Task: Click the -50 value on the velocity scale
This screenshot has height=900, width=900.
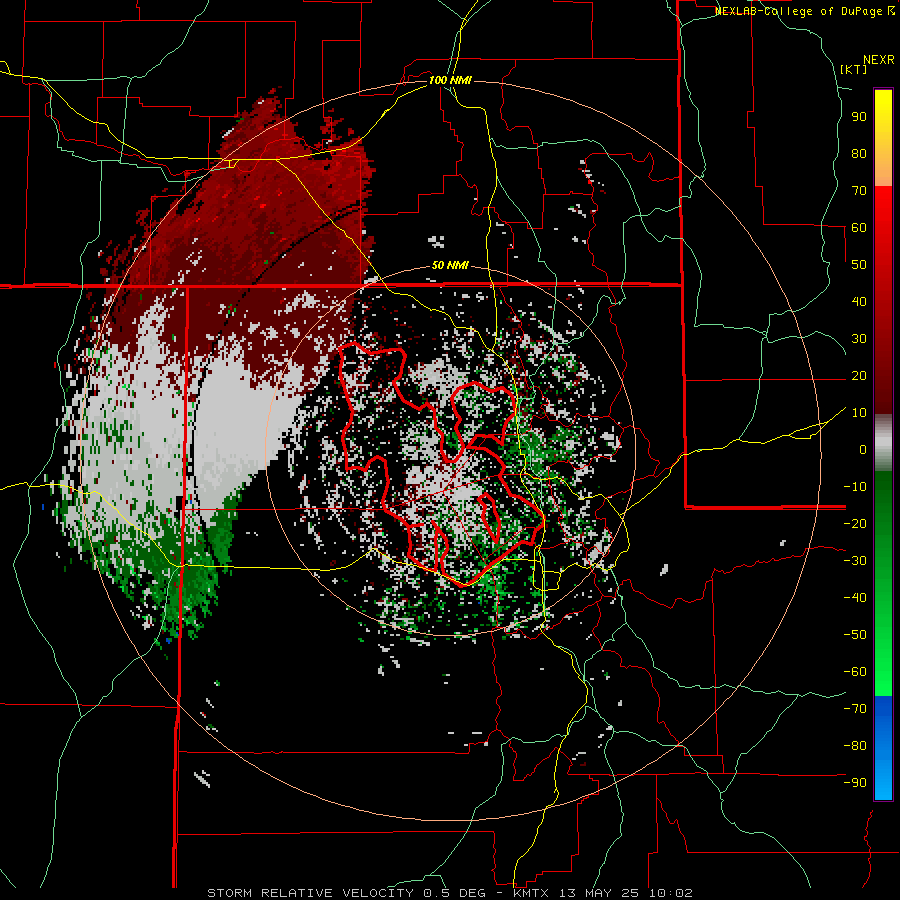Action: pyautogui.click(x=855, y=635)
